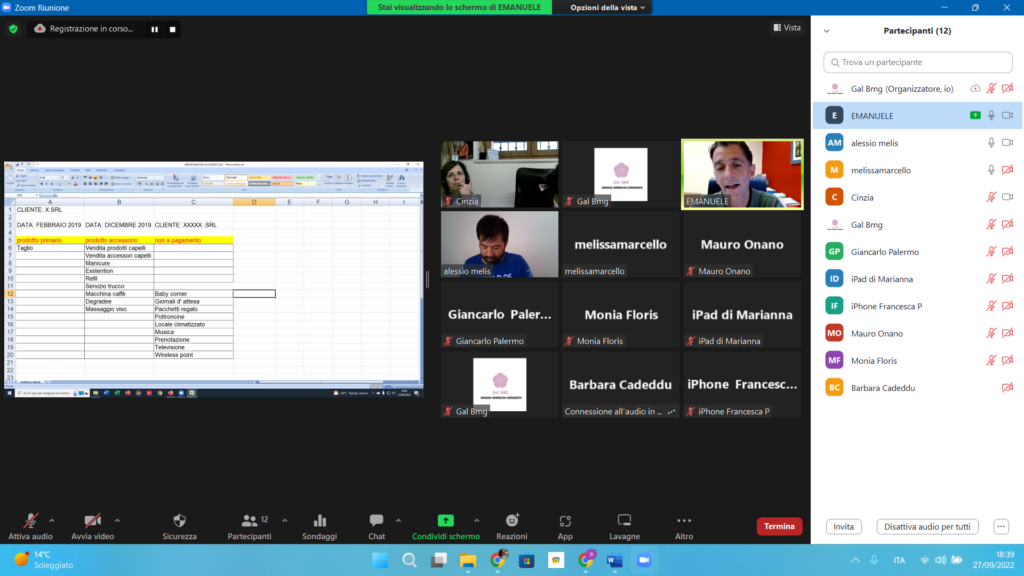
Task: Open video options arrow beside Avvia video
Action: pyautogui.click(x=117, y=520)
